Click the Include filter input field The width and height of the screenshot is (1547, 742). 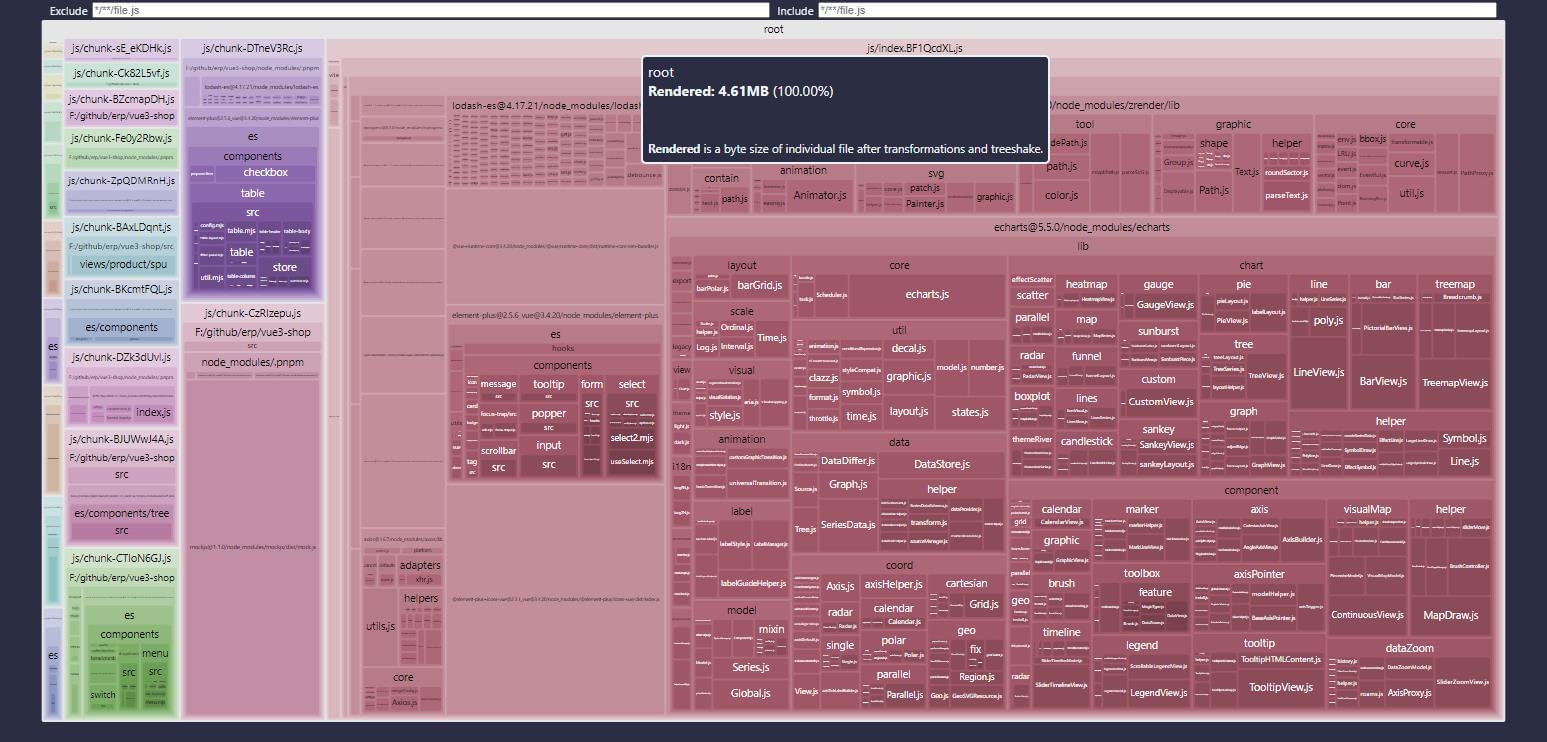tap(1156, 10)
